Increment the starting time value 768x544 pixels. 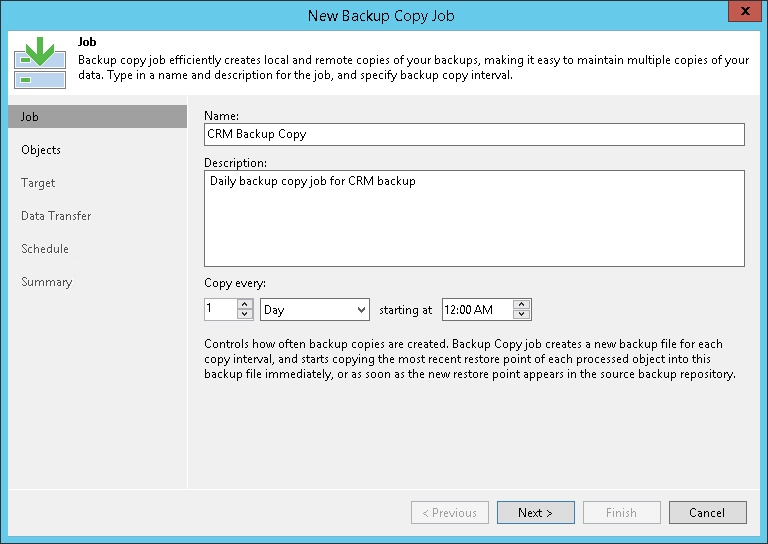pos(522,304)
